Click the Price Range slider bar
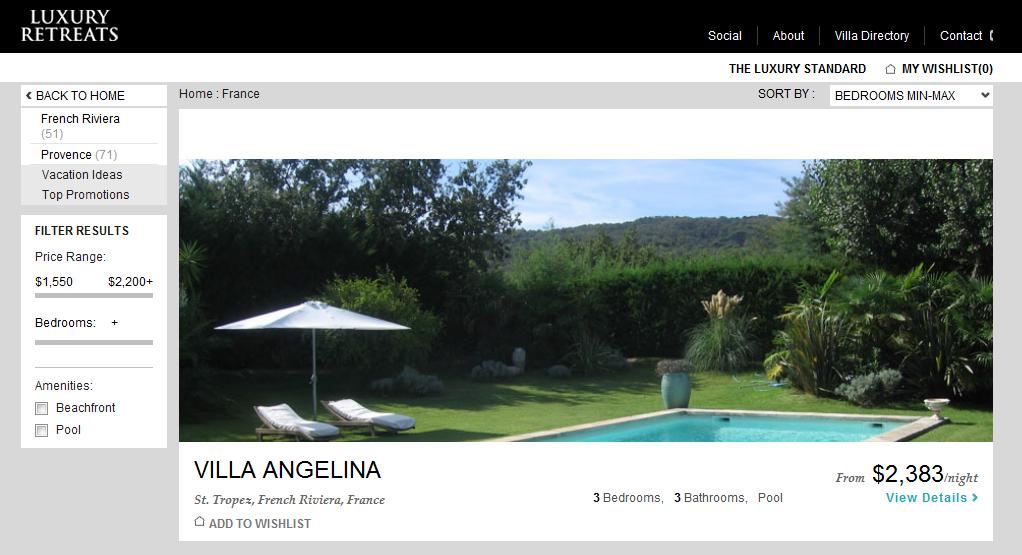This screenshot has height=555, width=1022. [x=94, y=296]
